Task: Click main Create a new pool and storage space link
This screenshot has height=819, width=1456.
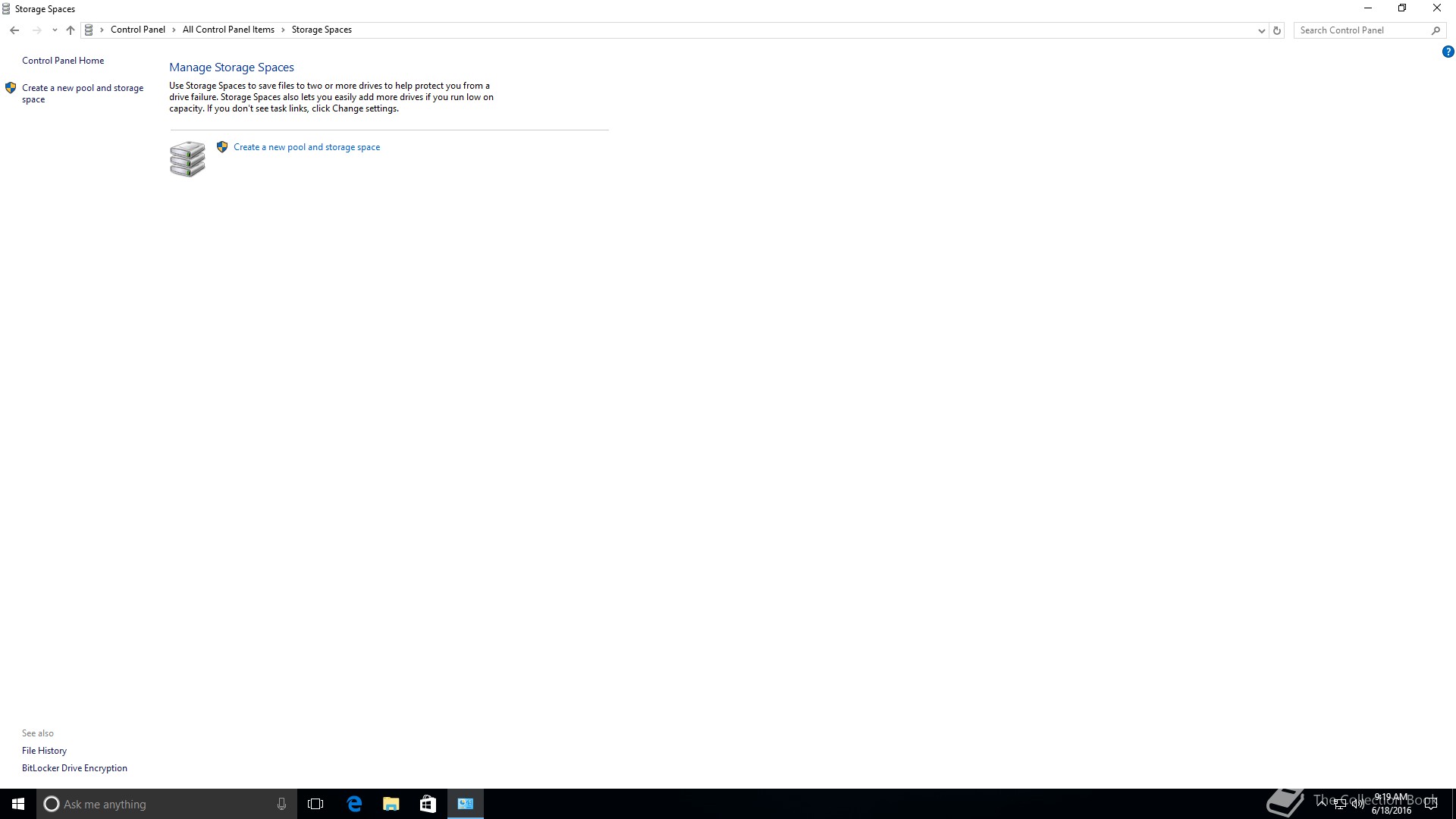Action: tap(306, 147)
